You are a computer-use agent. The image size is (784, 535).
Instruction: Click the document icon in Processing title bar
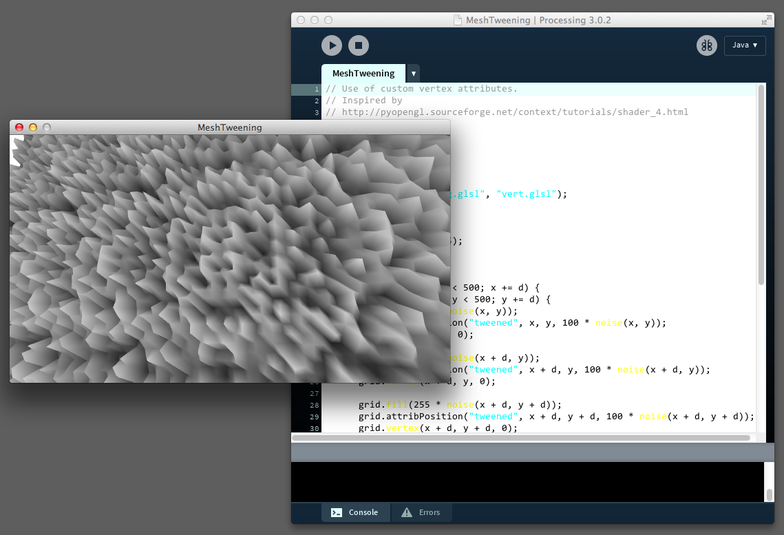tap(457, 20)
